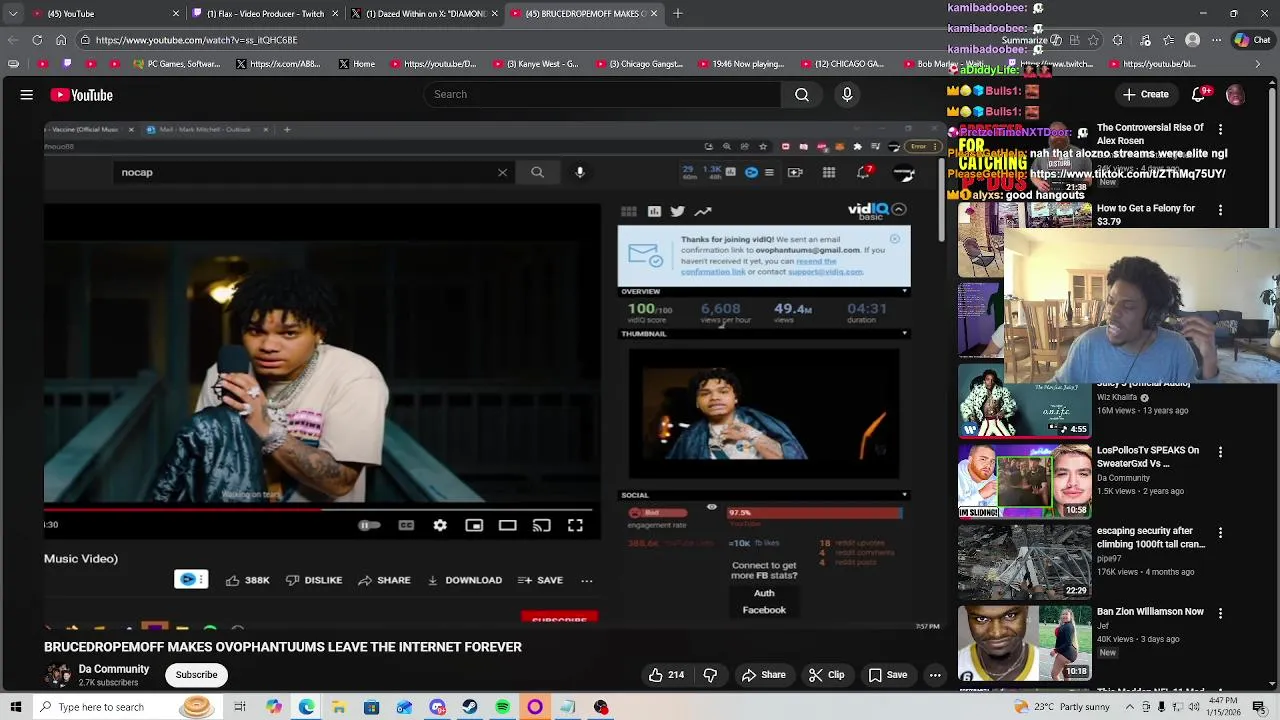The width and height of the screenshot is (1280, 720).
Task: Start voice search with the microphone icon
Action: pyautogui.click(x=847, y=94)
